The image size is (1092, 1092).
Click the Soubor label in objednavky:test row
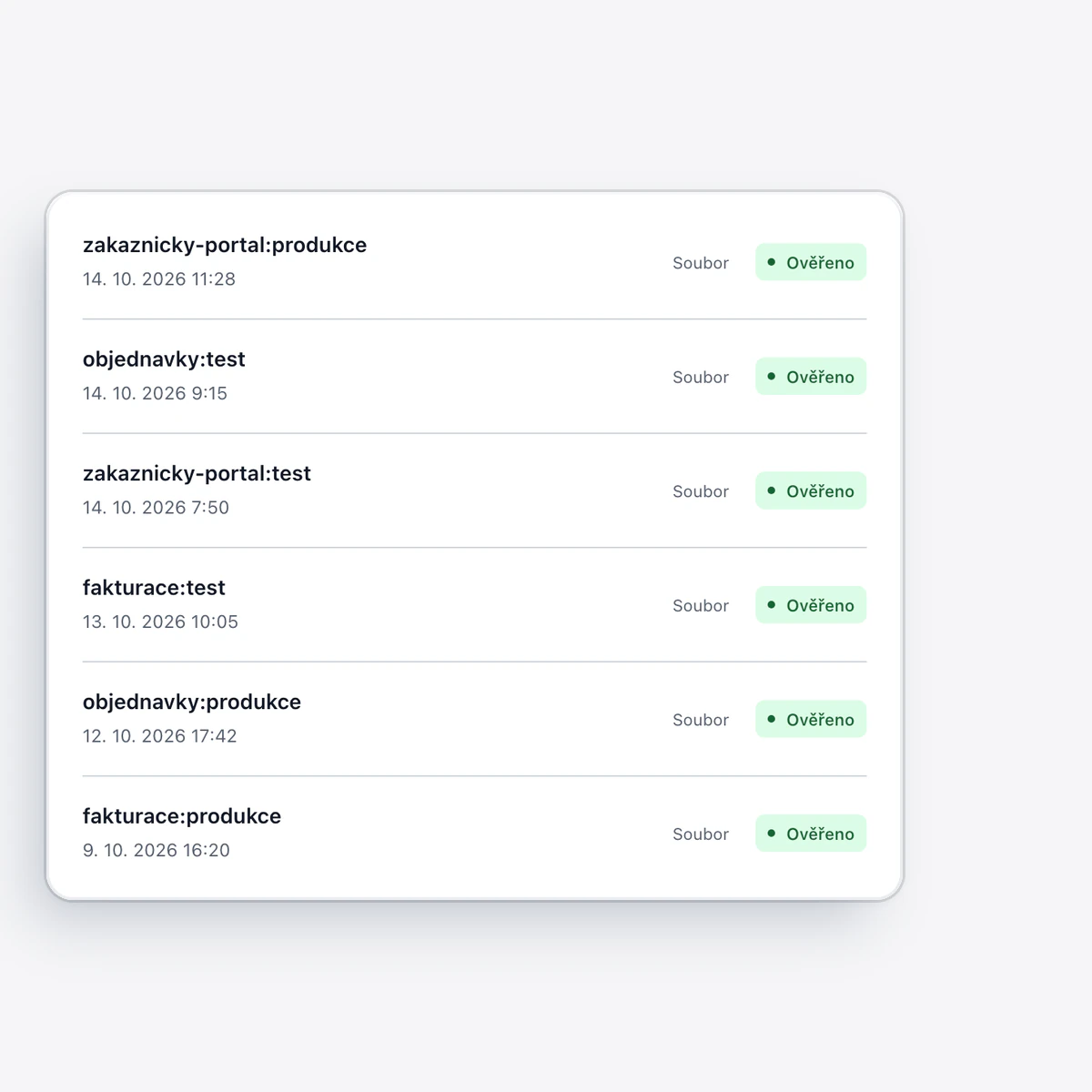[x=701, y=377]
